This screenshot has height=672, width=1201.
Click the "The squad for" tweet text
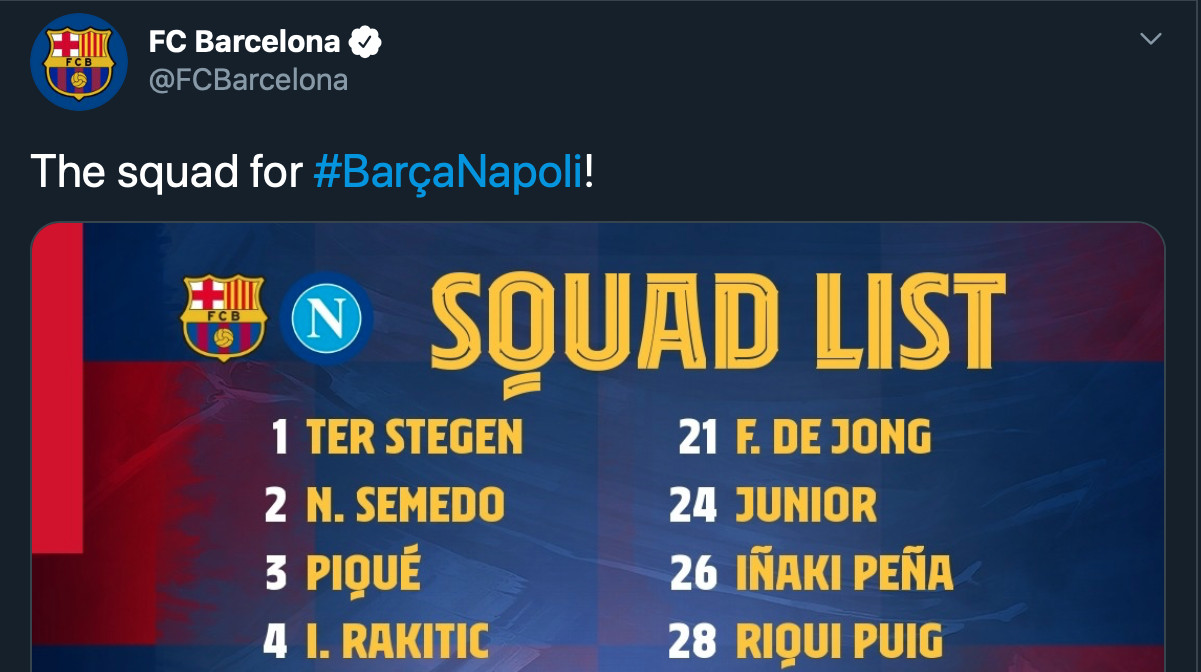[166, 171]
